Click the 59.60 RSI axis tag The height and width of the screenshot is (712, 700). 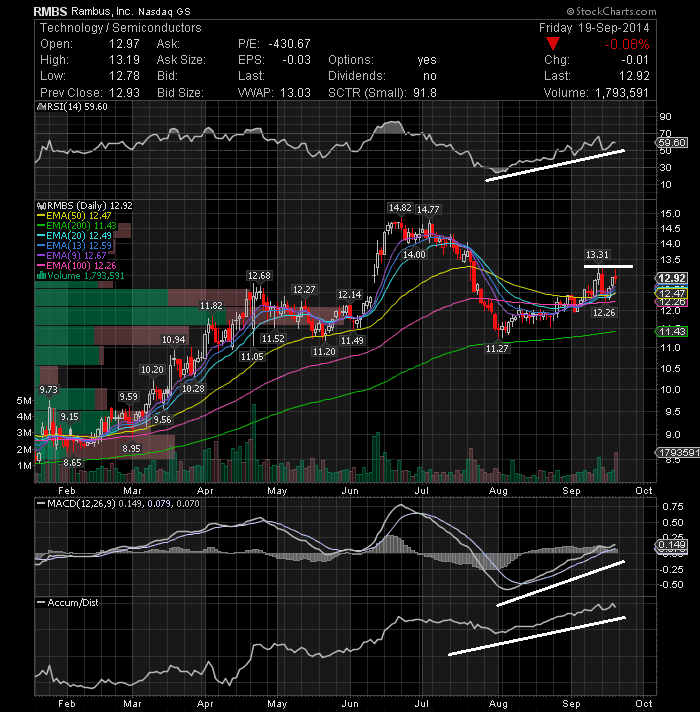pyautogui.click(x=672, y=143)
